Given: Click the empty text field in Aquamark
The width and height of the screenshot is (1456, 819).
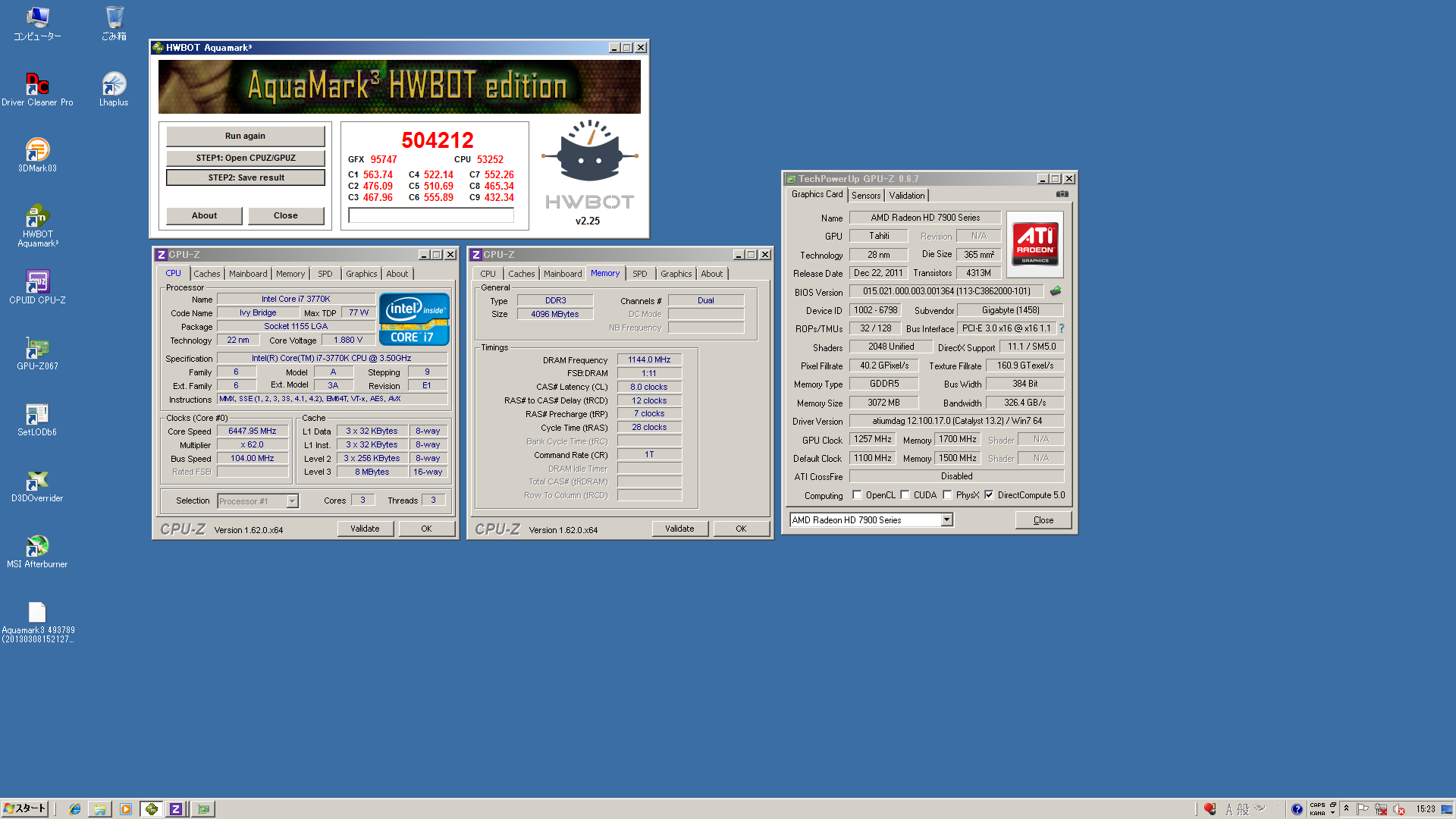Looking at the screenshot, I should (431, 215).
